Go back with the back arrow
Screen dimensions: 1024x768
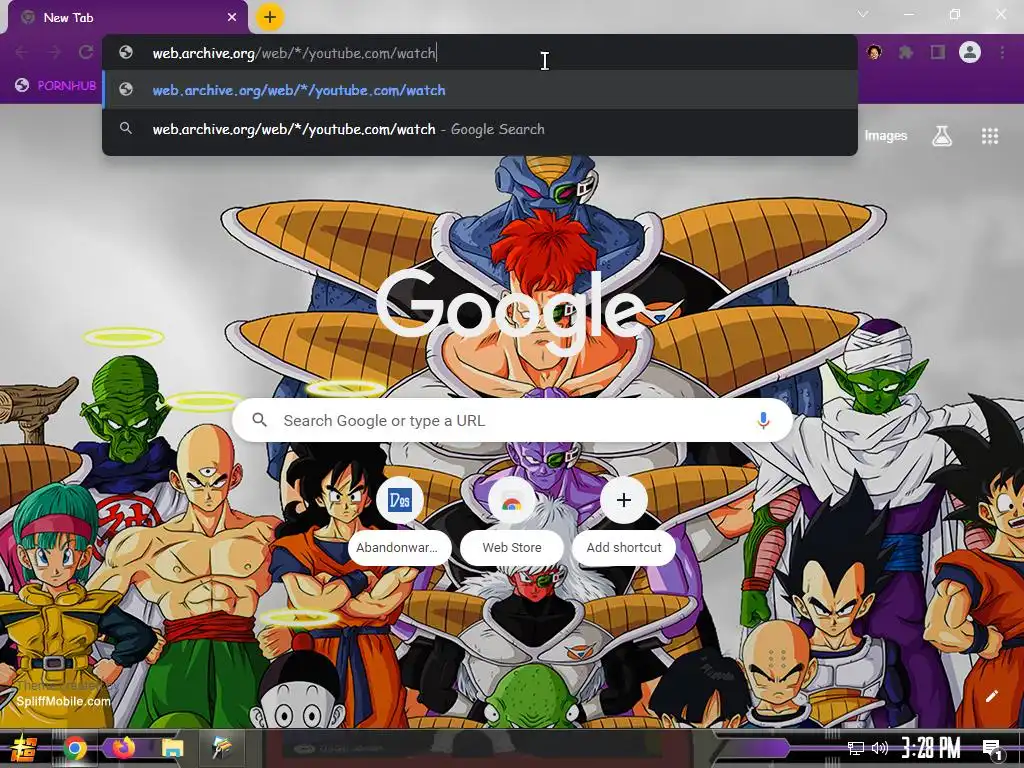pyautogui.click(x=22, y=52)
